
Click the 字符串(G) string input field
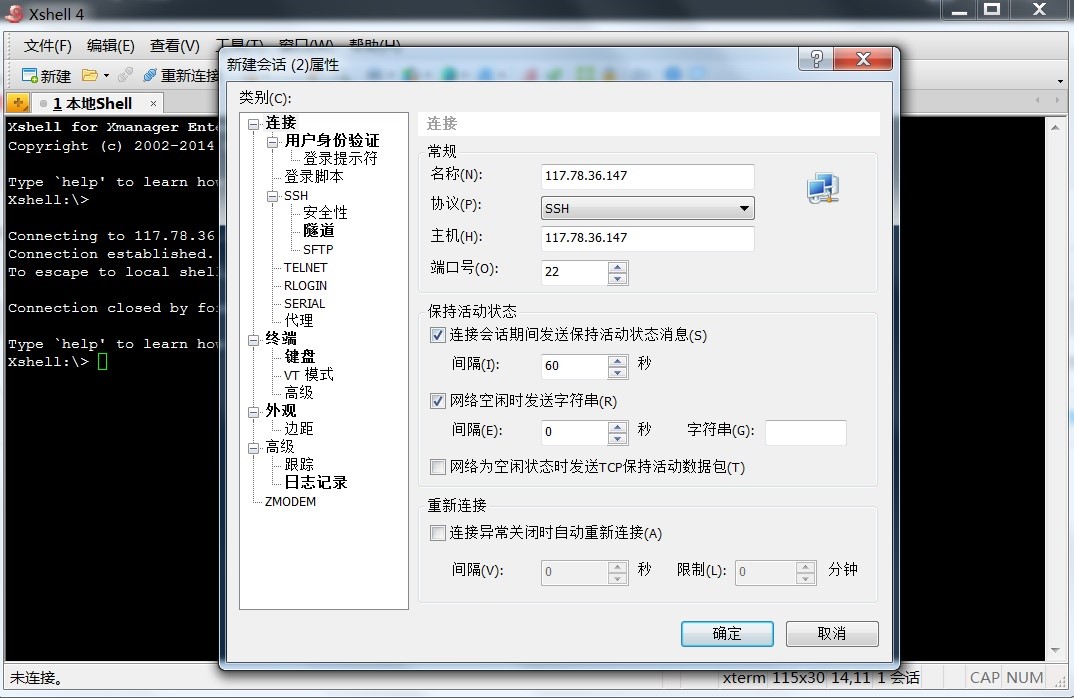pos(806,432)
